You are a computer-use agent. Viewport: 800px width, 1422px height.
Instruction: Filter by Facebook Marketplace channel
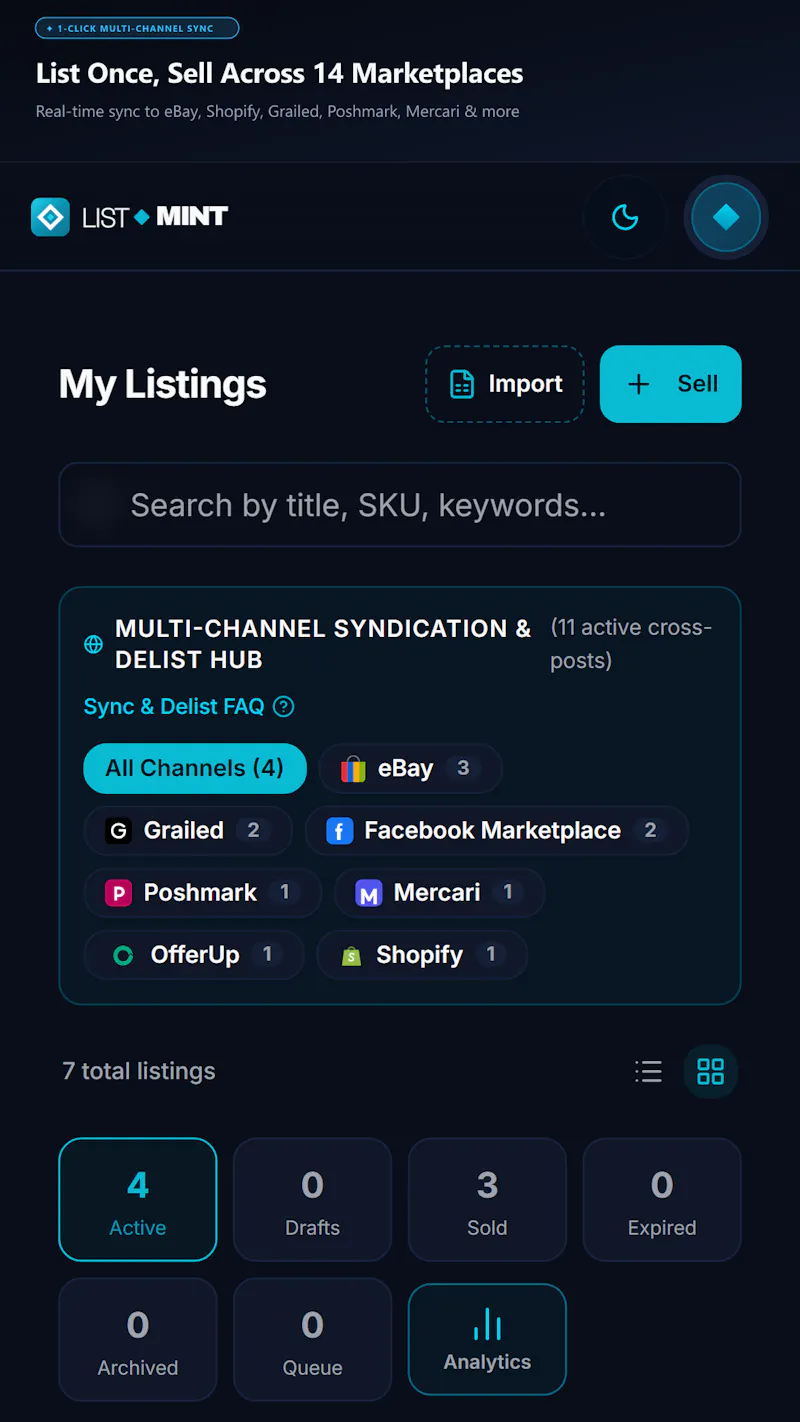pos(497,830)
